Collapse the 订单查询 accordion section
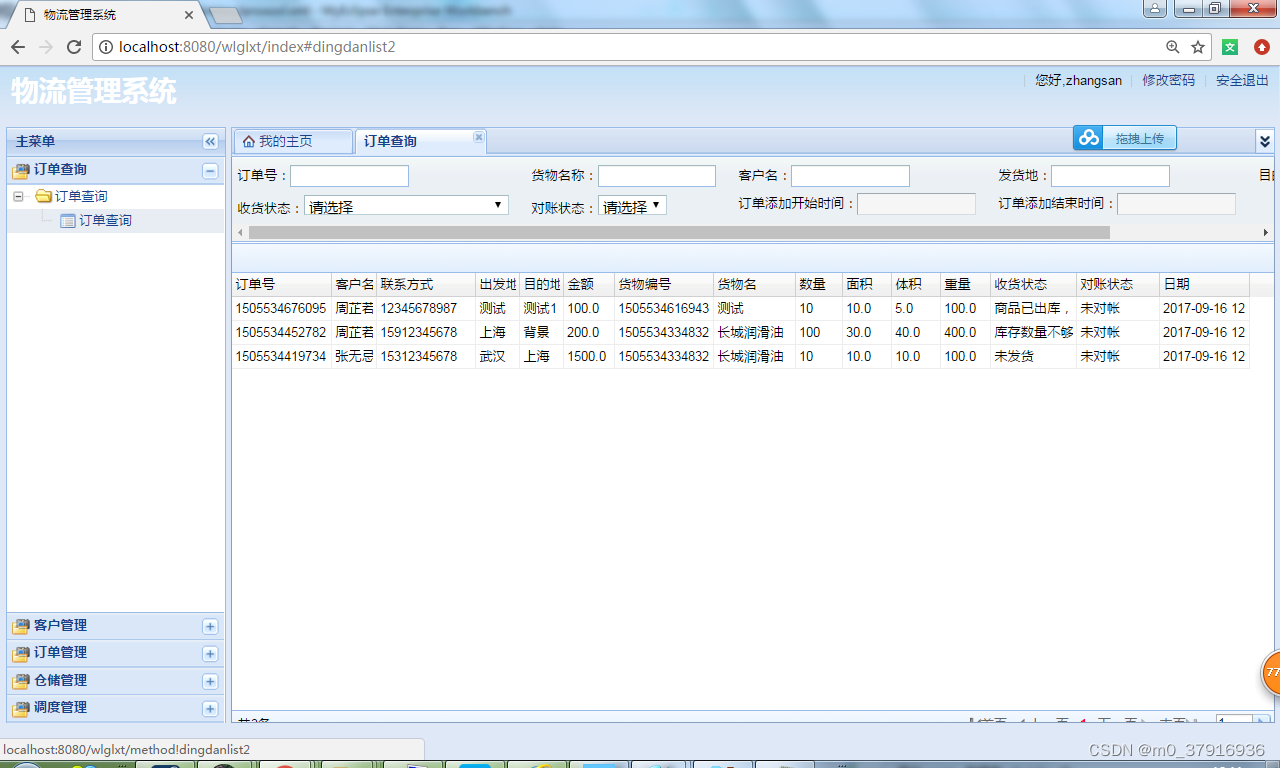The image size is (1280, 768). pos(210,170)
